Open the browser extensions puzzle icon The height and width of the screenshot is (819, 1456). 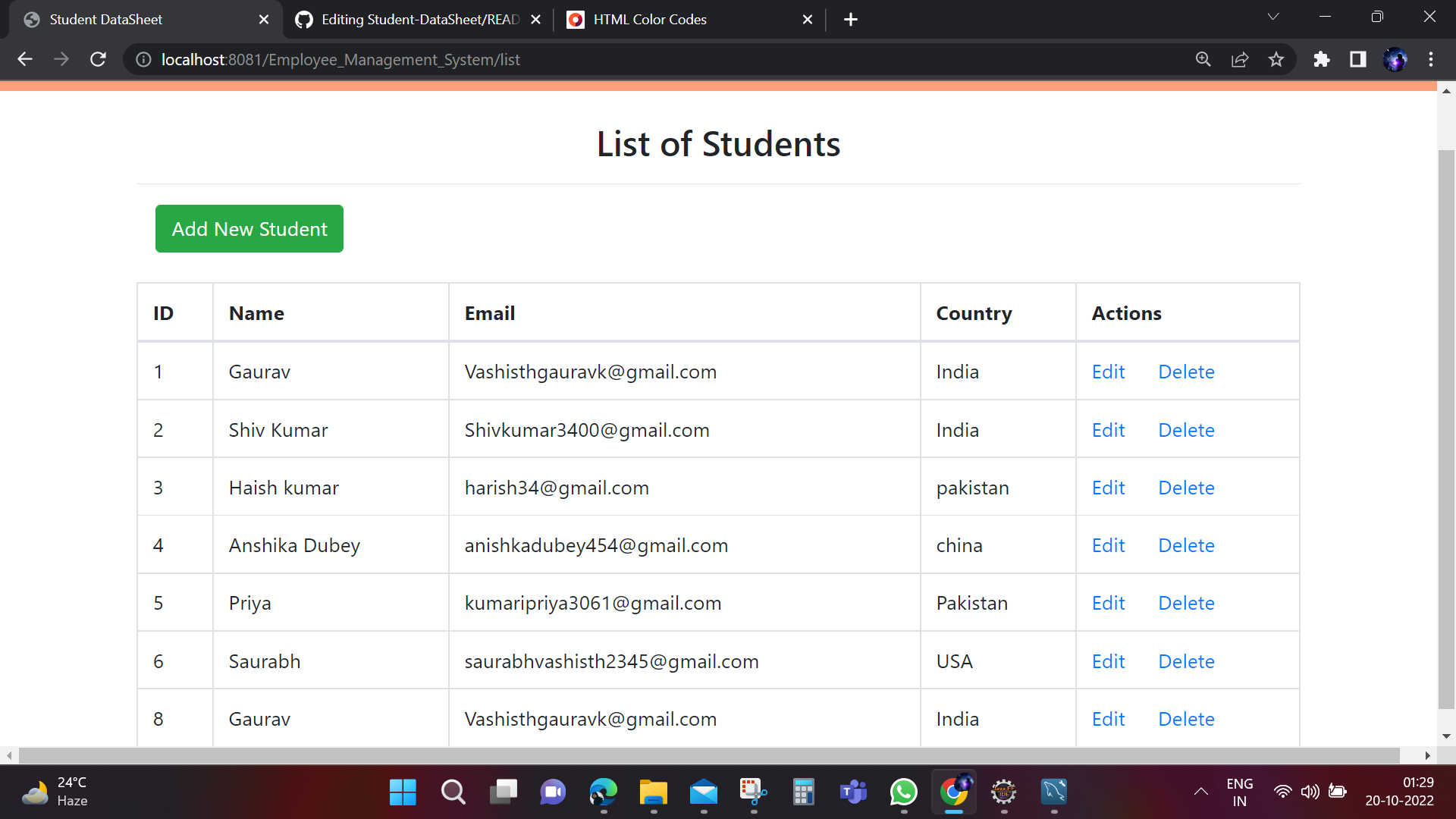(x=1321, y=59)
